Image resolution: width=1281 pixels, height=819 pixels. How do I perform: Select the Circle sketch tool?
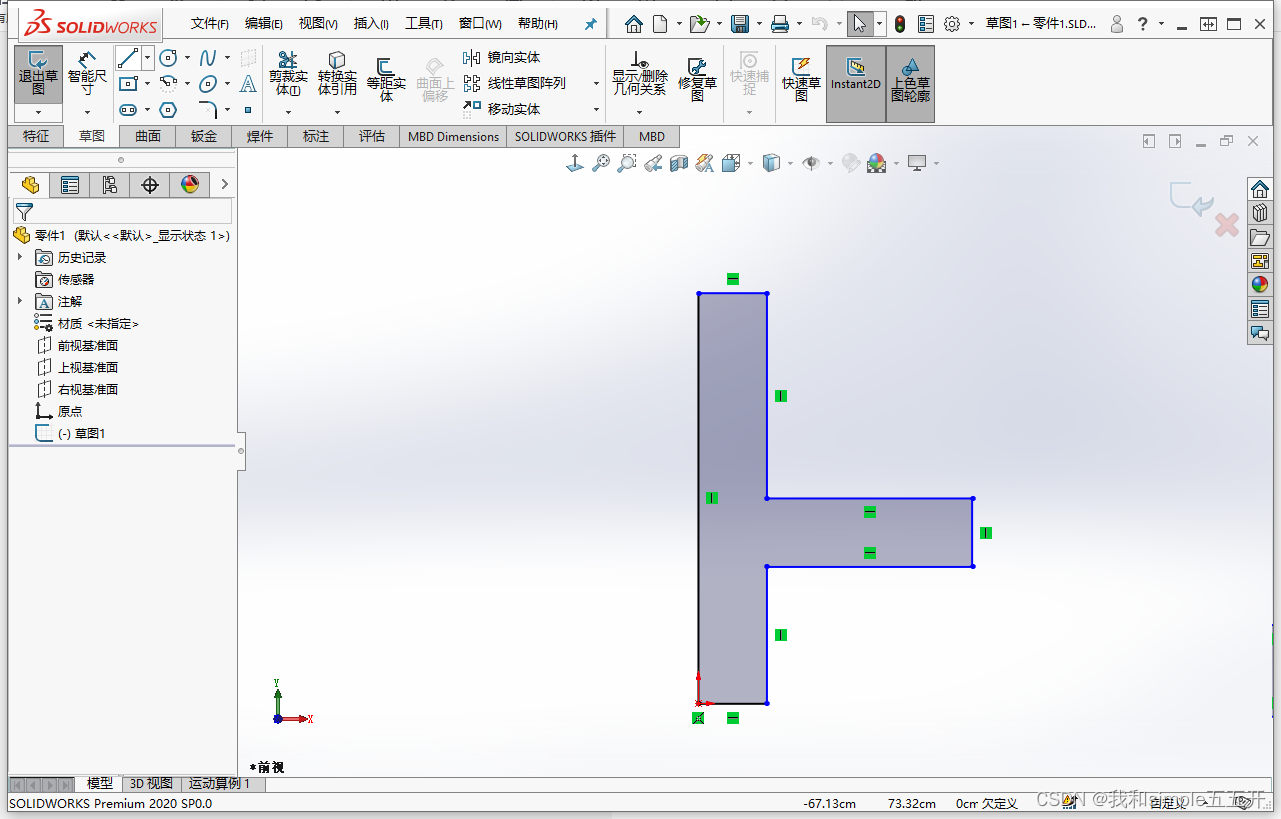pos(169,58)
